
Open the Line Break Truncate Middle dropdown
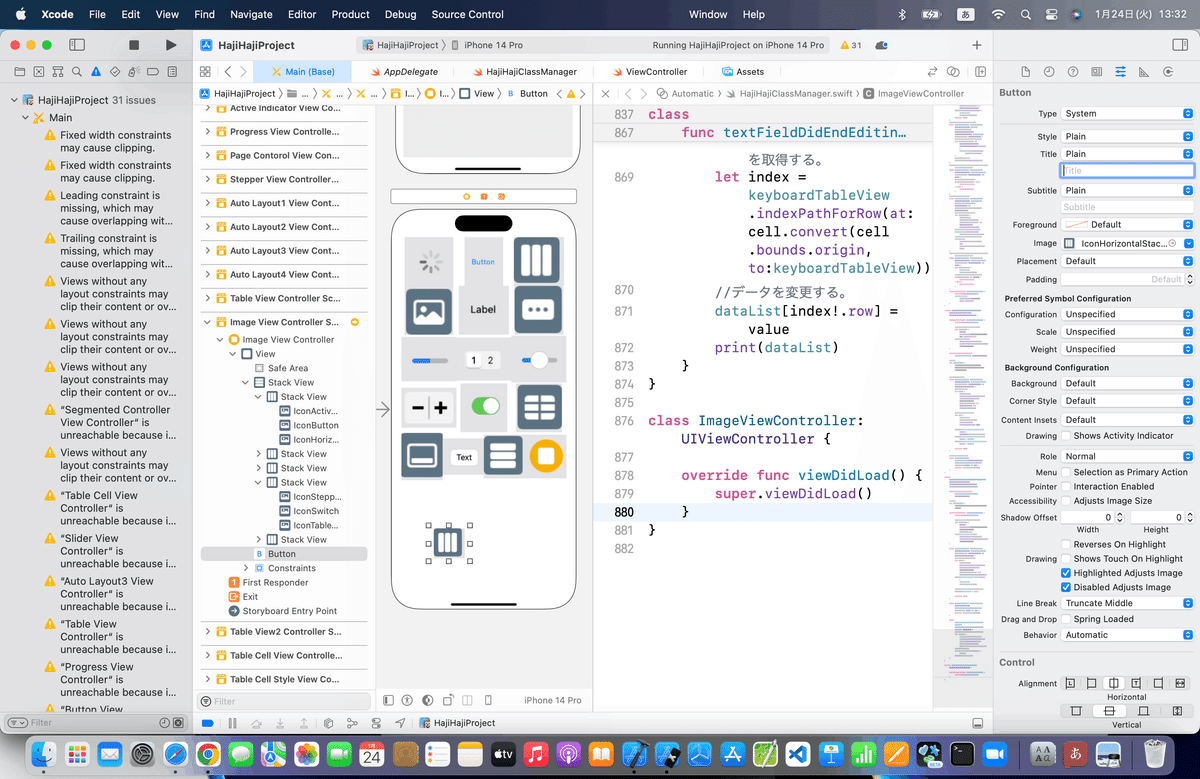pyautogui.click(x=1127, y=603)
